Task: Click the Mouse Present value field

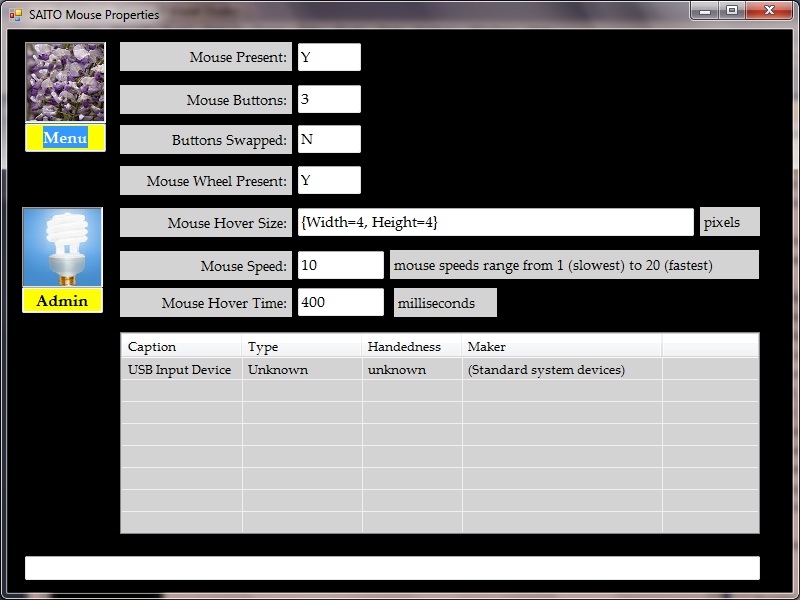Action: (x=329, y=57)
